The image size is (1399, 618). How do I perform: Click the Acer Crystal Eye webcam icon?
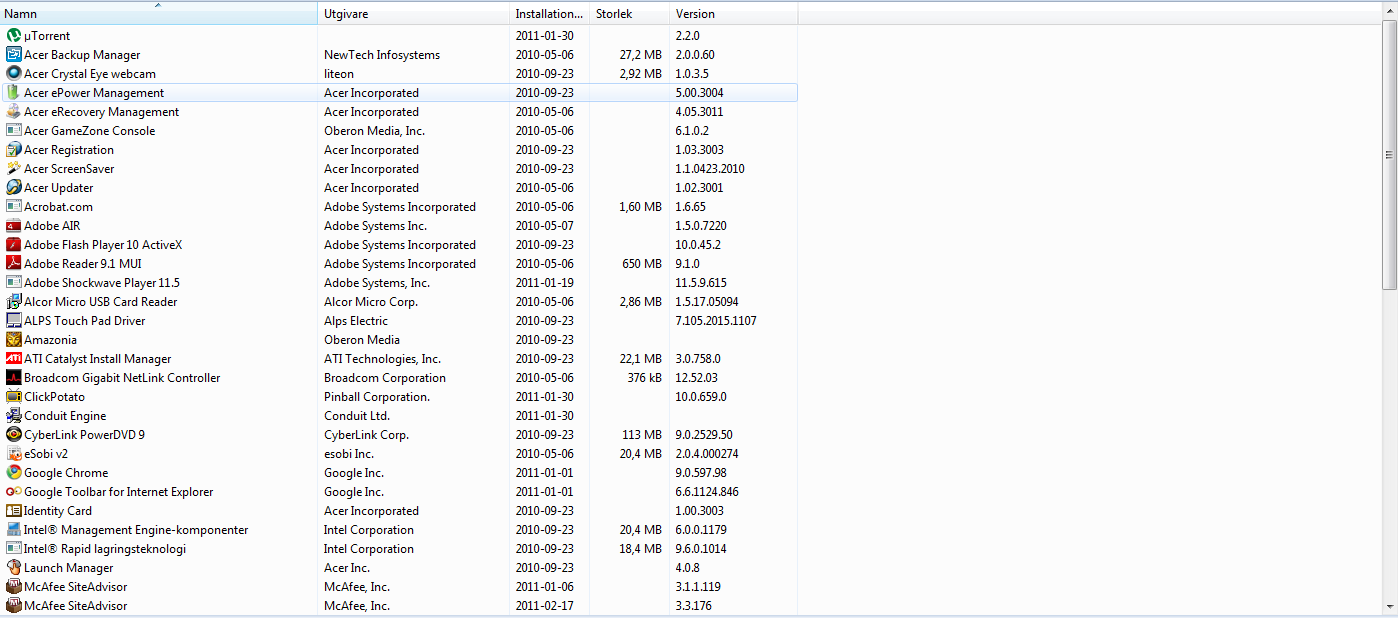click(x=14, y=74)
